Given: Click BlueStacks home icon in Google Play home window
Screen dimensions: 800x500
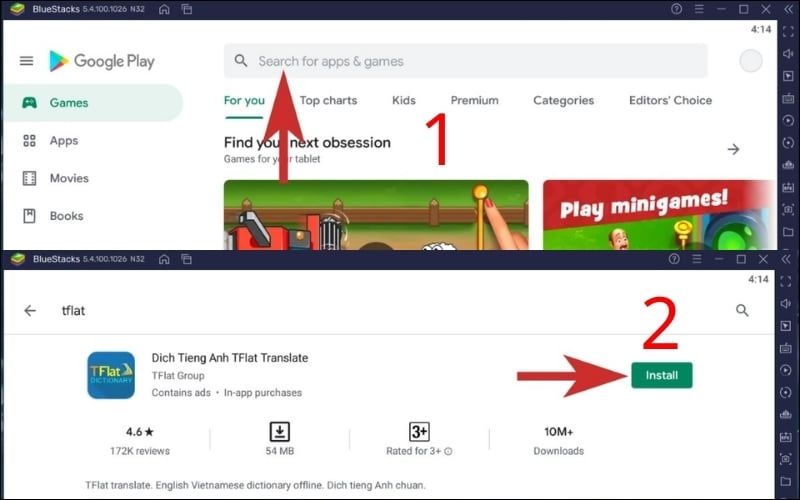Looking at the screenshot, I should click(164, 9).
